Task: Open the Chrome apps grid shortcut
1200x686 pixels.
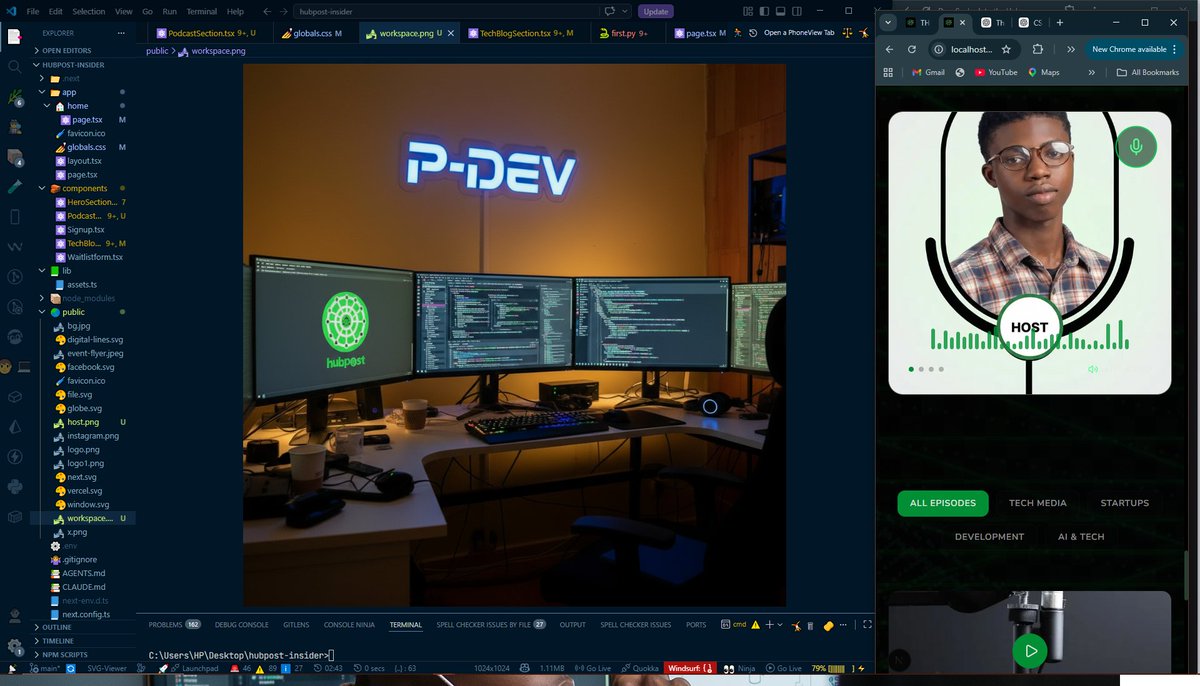Action: pyautogui.click(x=887, y=72)
